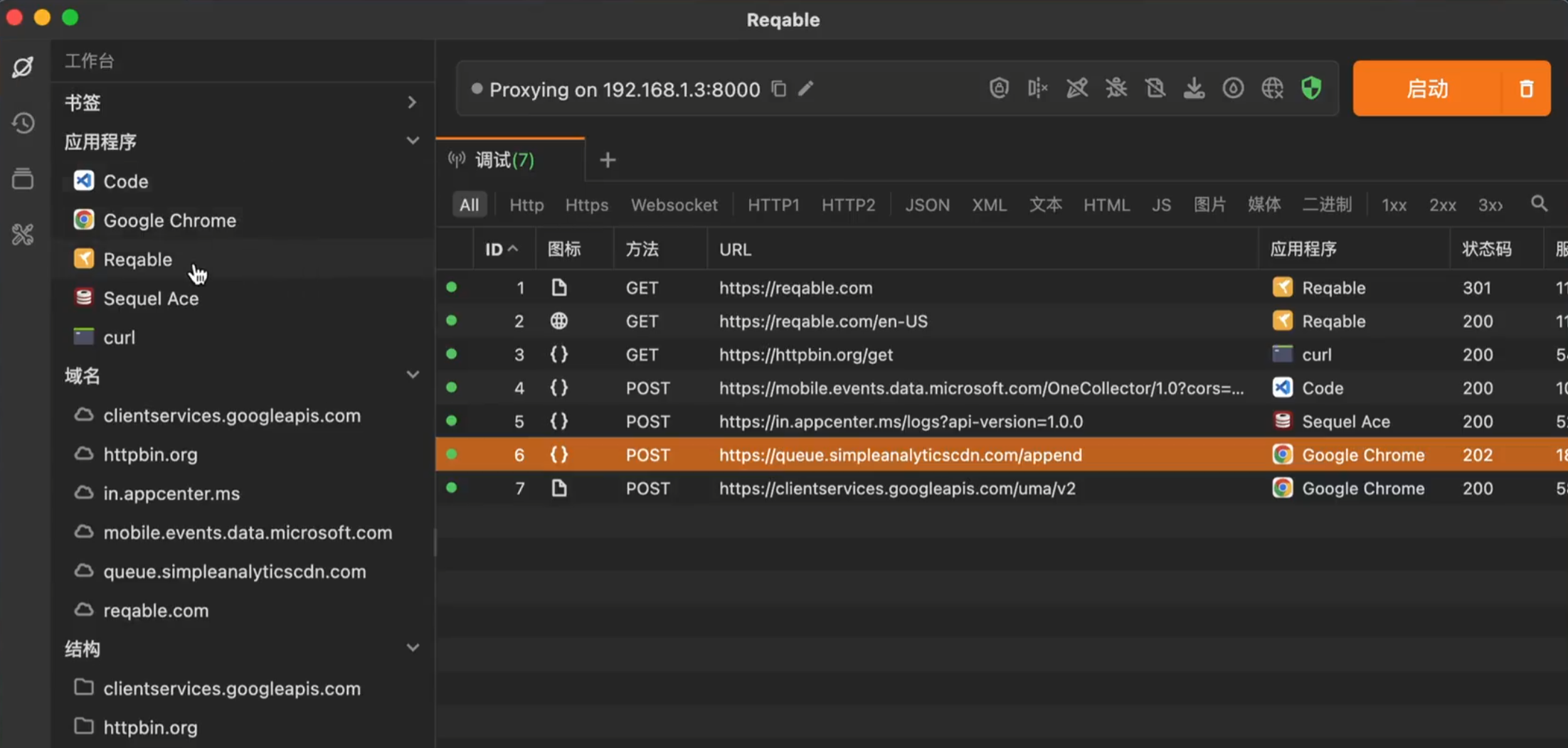Filter by JSON content type
Viewport: 1568px width, 748px height.
(927, 205)
